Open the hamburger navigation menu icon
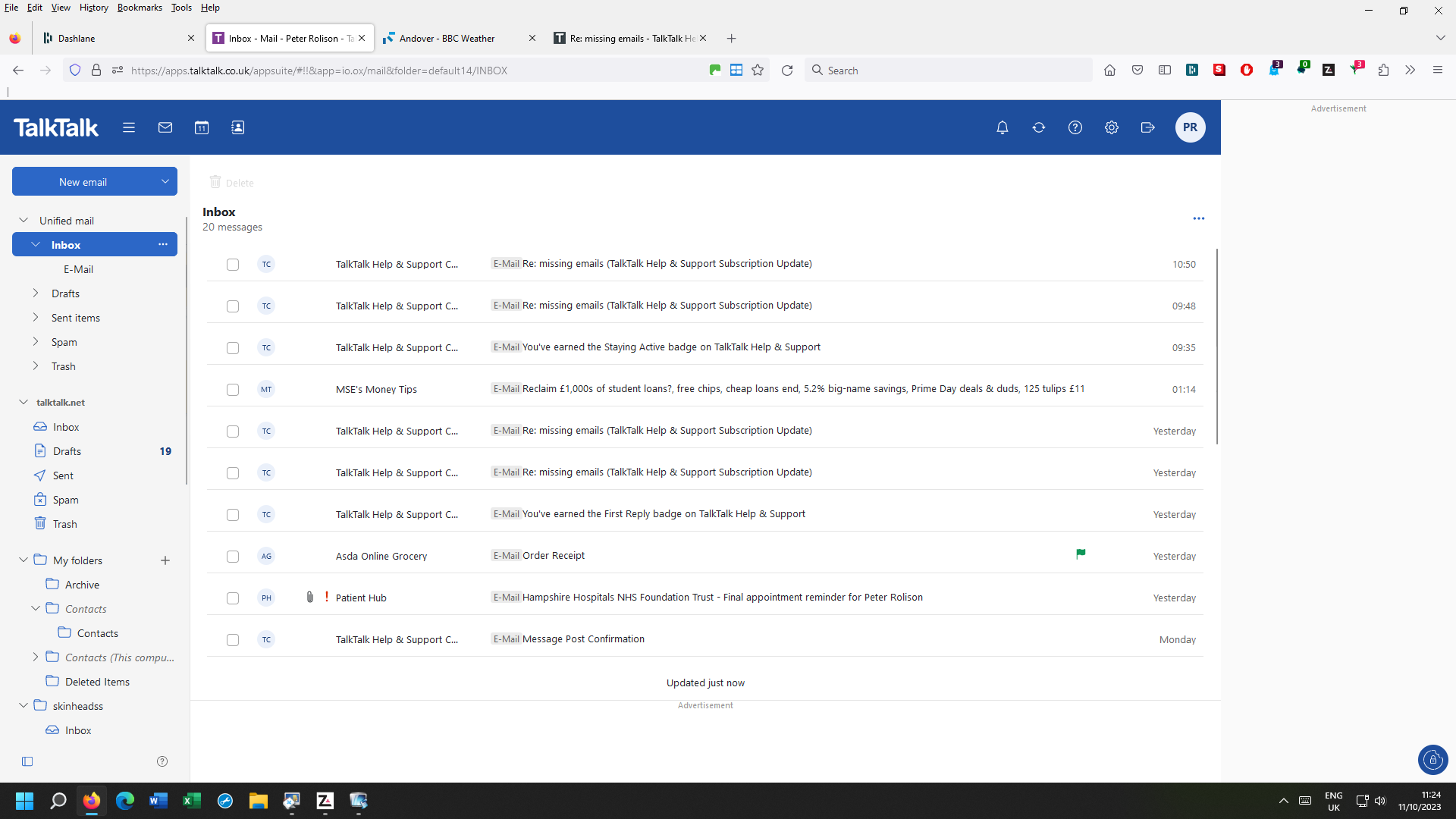Viewport: 1456px width, 819px height. (129, 127)
